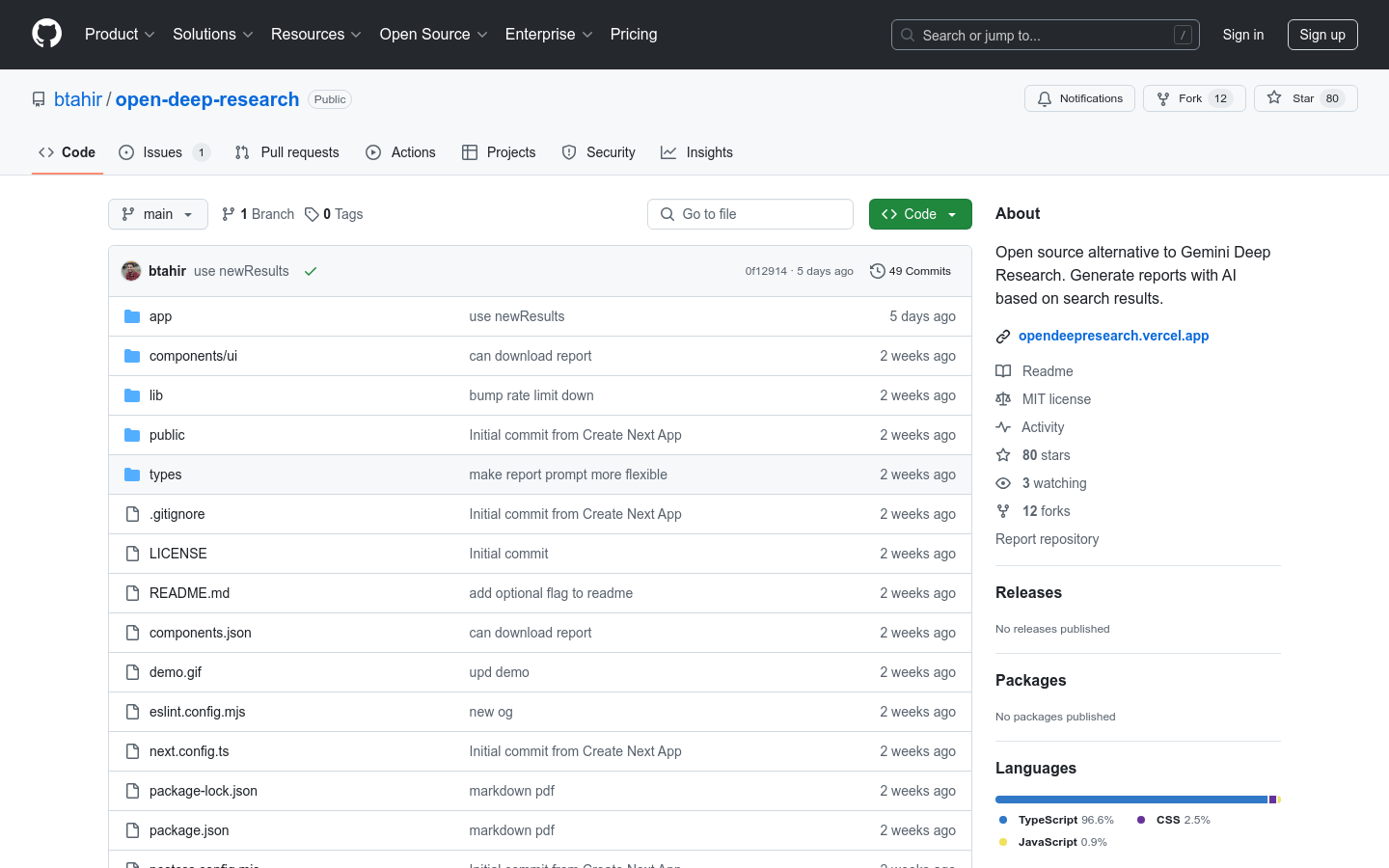Viewport: 1389px width, 868px height.
Task: Open the Enterprise dropdown menu
Action: (x=549, y=34)
